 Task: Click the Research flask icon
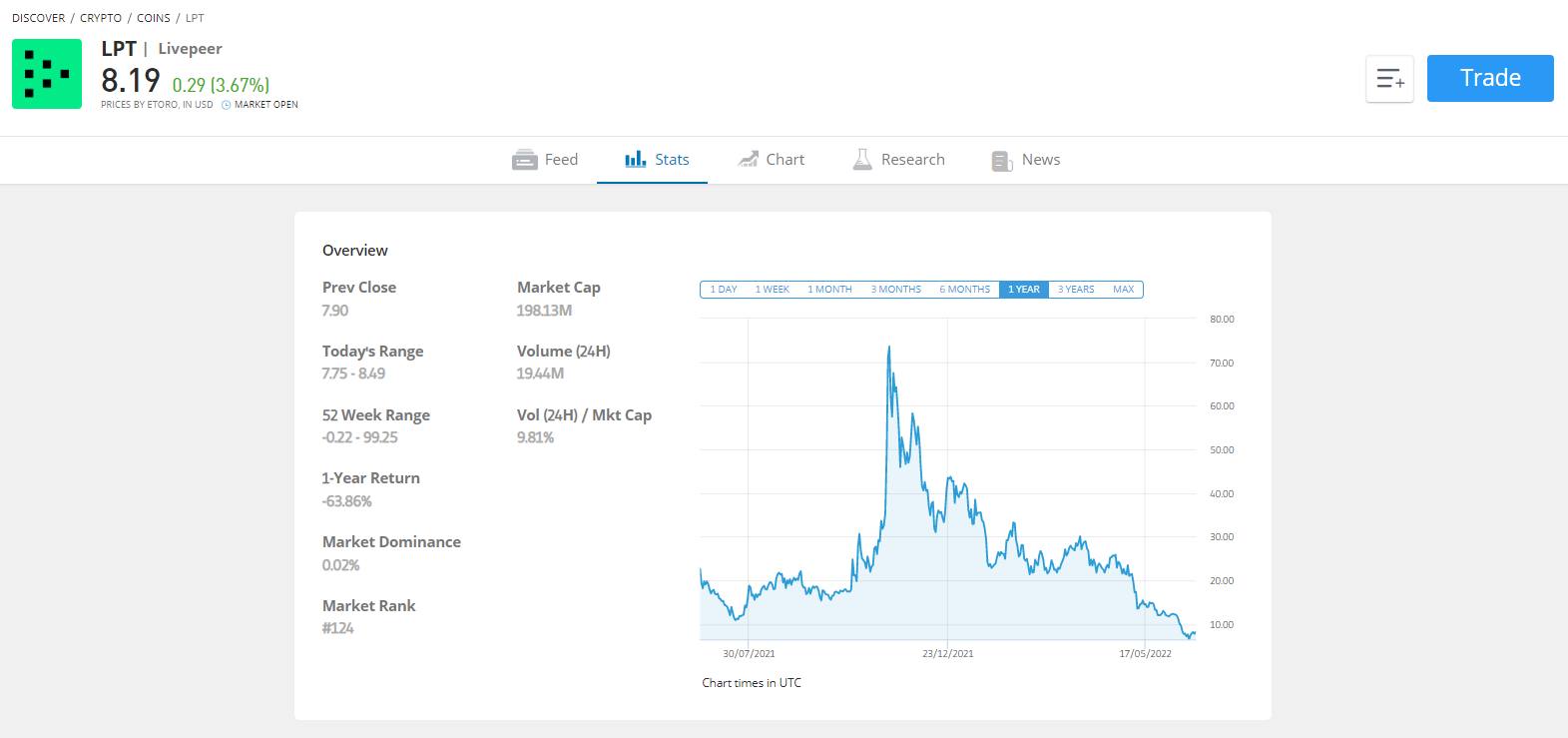862,160
